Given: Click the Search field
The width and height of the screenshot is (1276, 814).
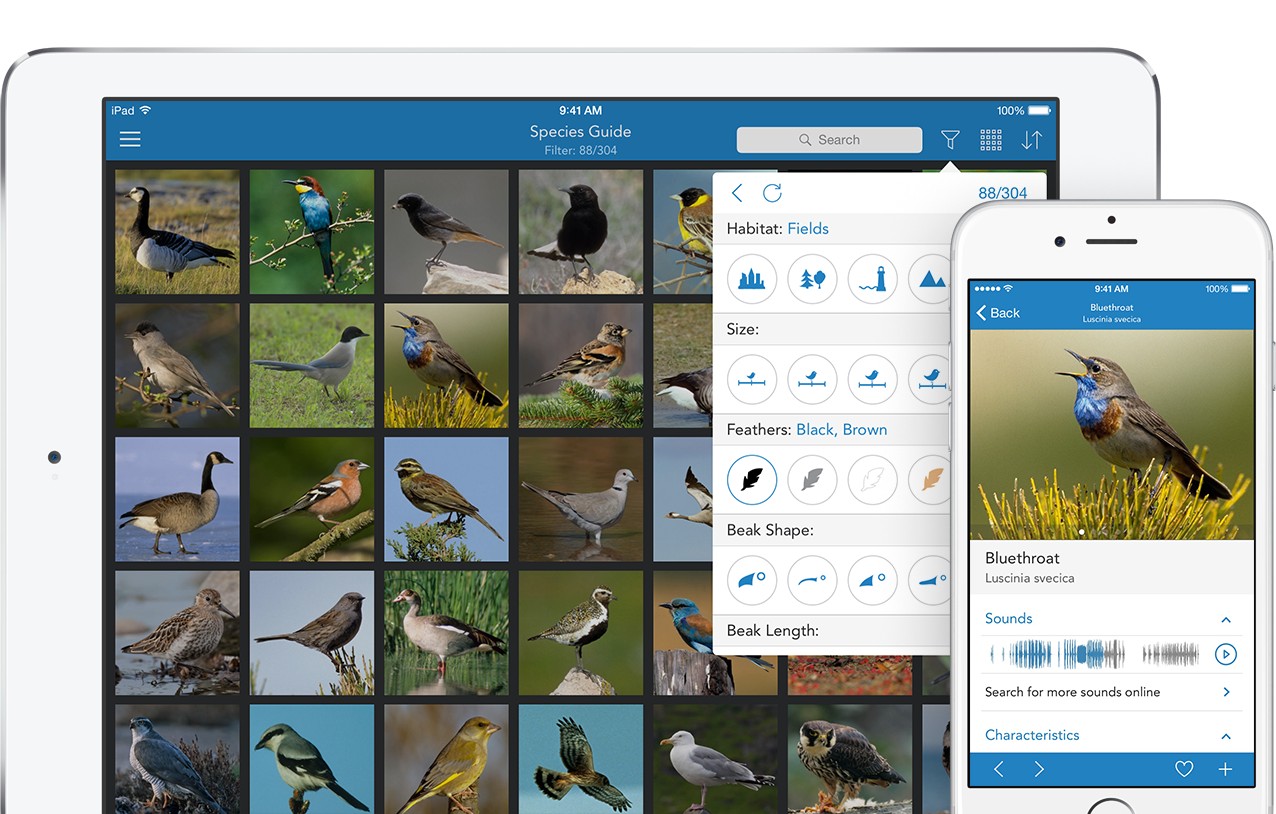Looking at the screenshot, I should pyautogui.click(x=829, y=140).
